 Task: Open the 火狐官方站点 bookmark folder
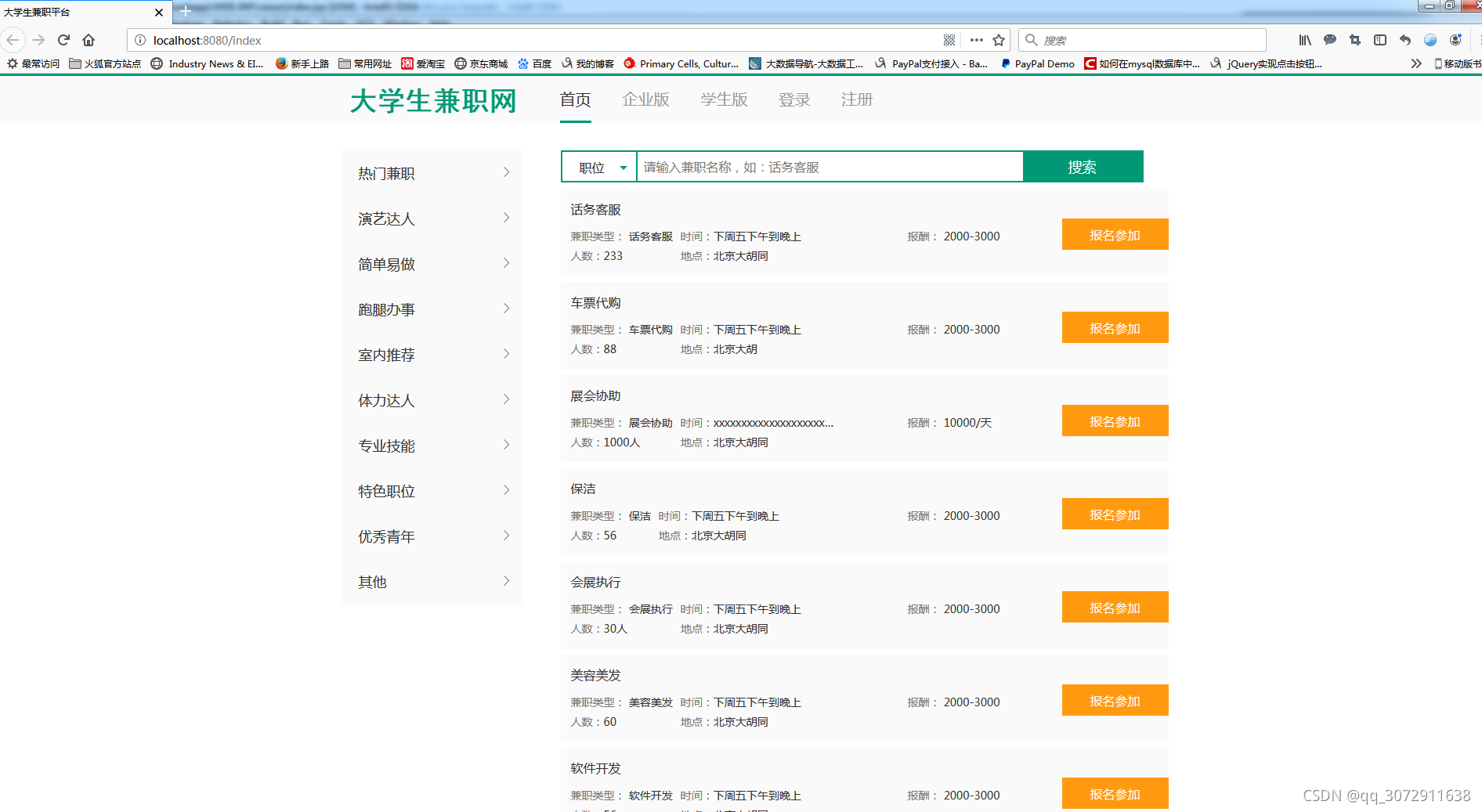pos(105,63)
